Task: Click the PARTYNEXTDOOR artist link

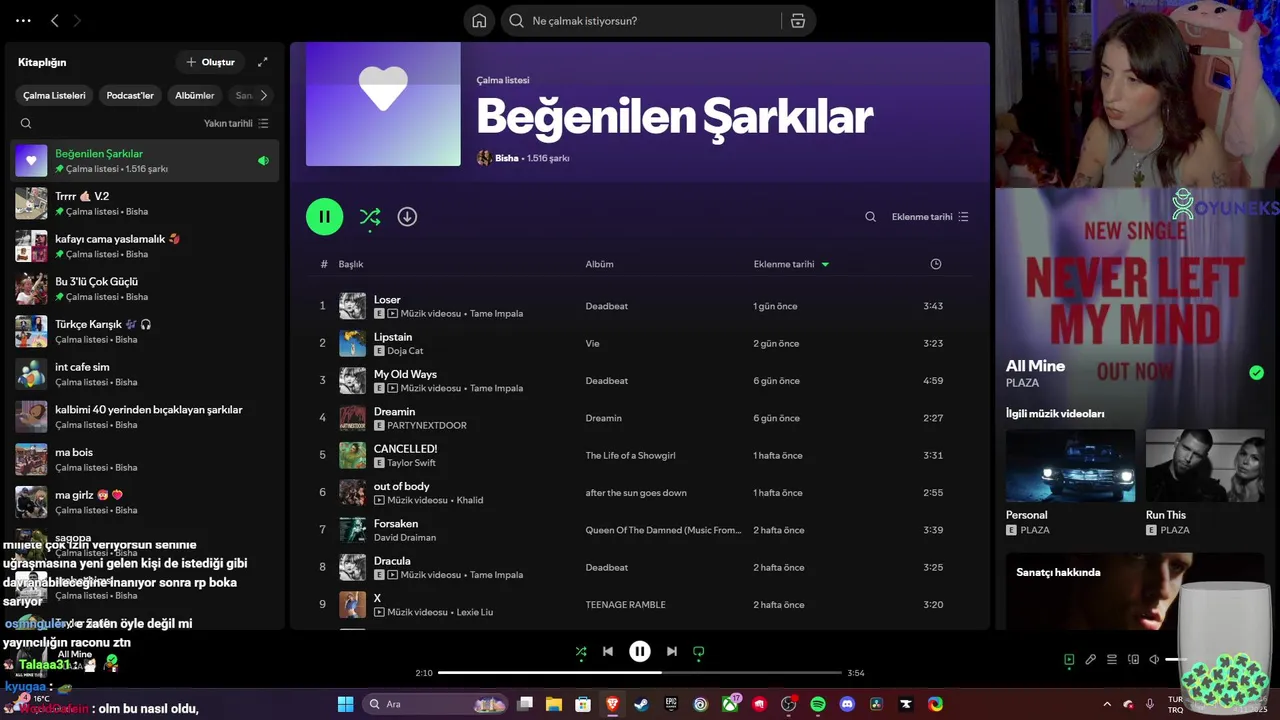Action: click(x=427, y=425)
